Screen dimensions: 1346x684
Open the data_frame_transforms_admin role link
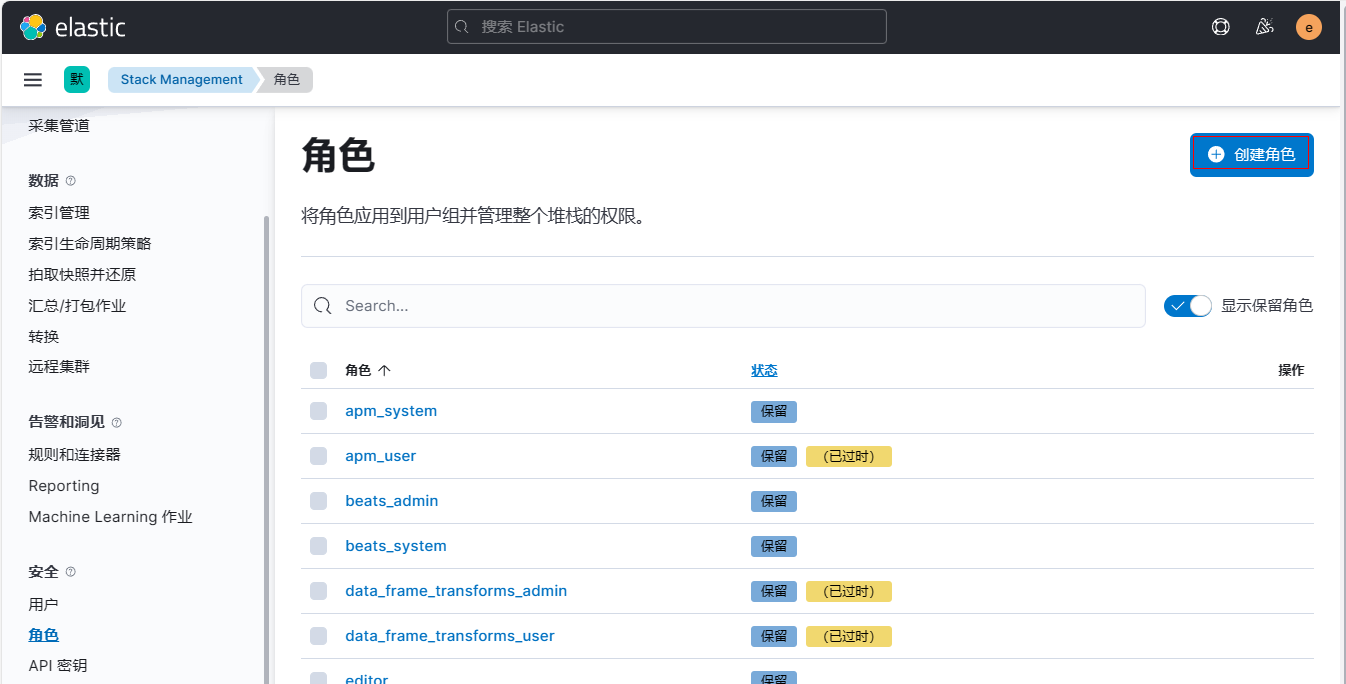pos(456,591)
